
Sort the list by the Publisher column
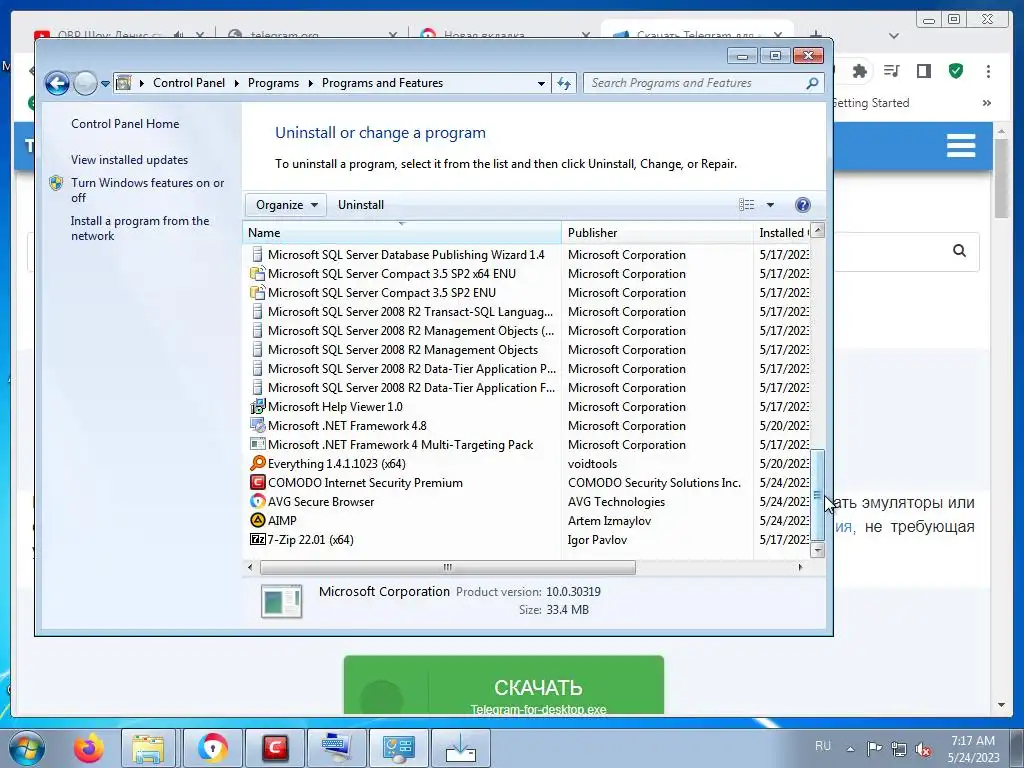pyautogui.click(x=657, y=232)
